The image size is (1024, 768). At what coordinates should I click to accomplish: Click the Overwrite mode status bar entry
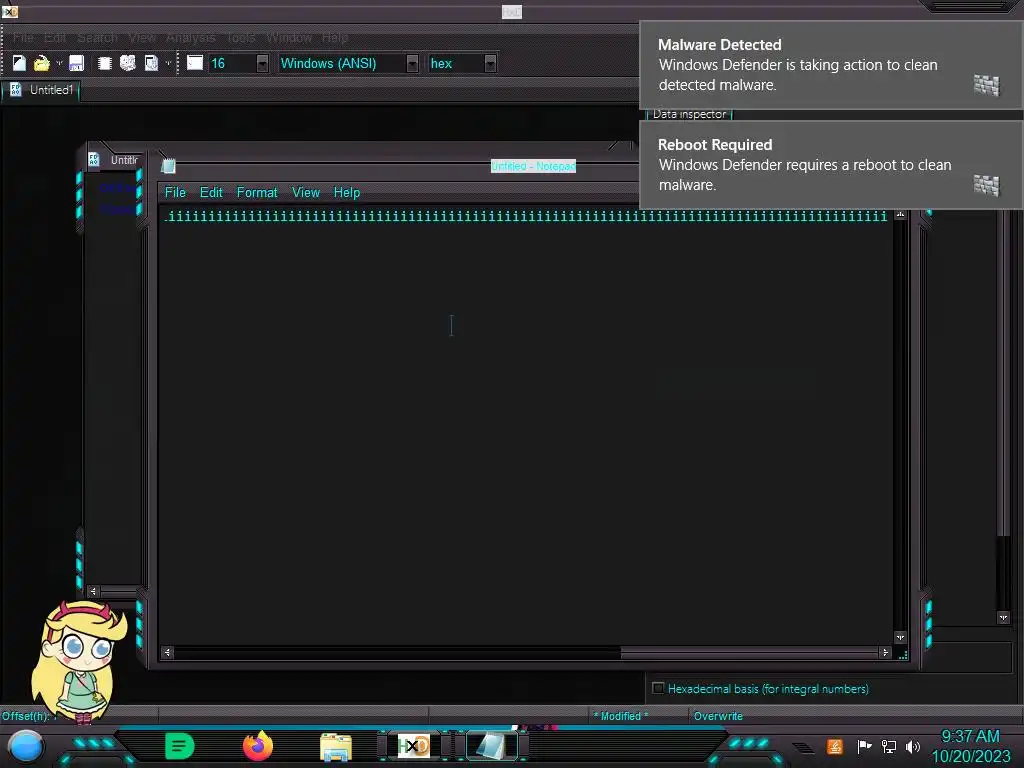click(x=718, y=716)
